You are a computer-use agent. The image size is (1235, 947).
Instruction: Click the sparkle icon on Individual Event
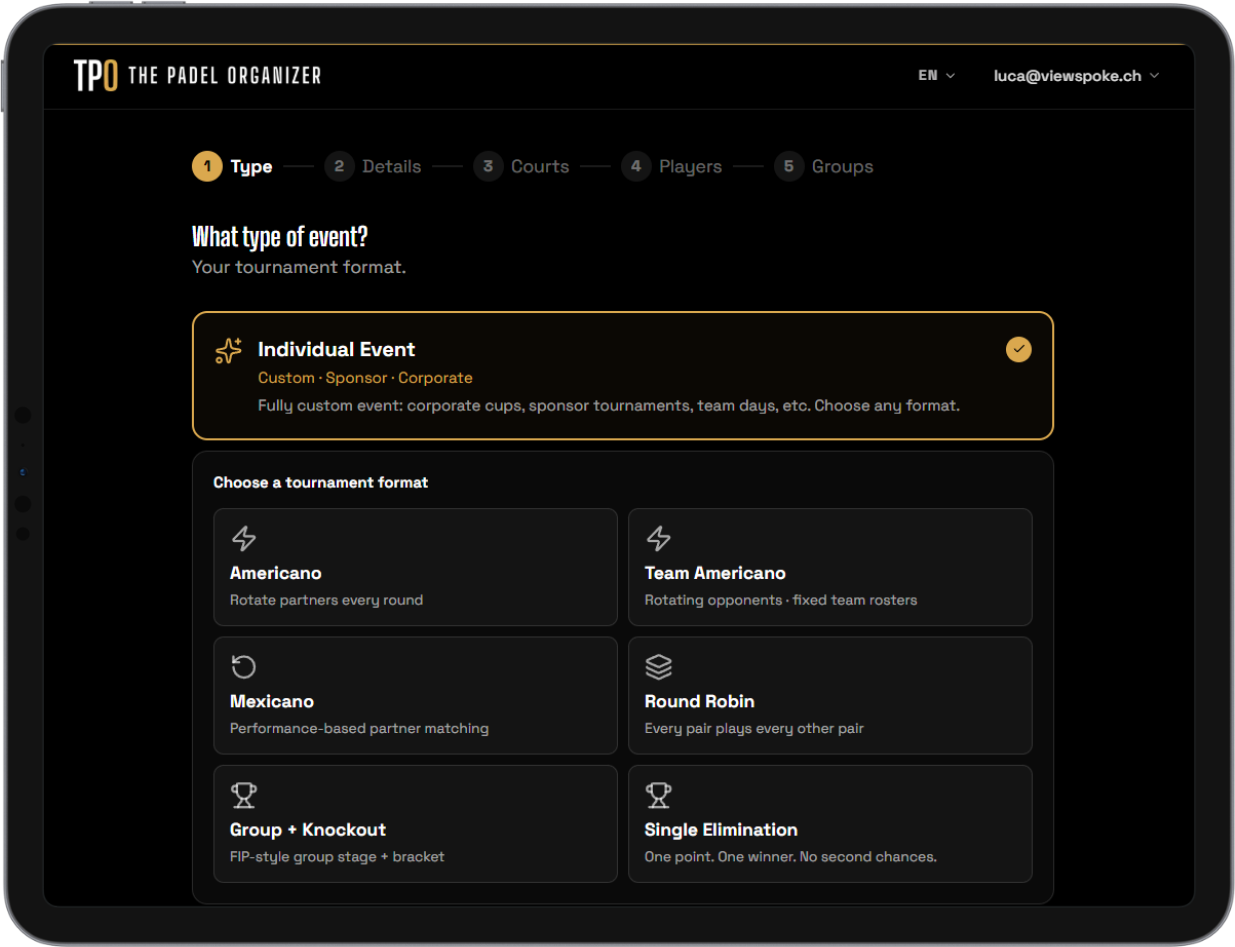[x=229, y=351]
